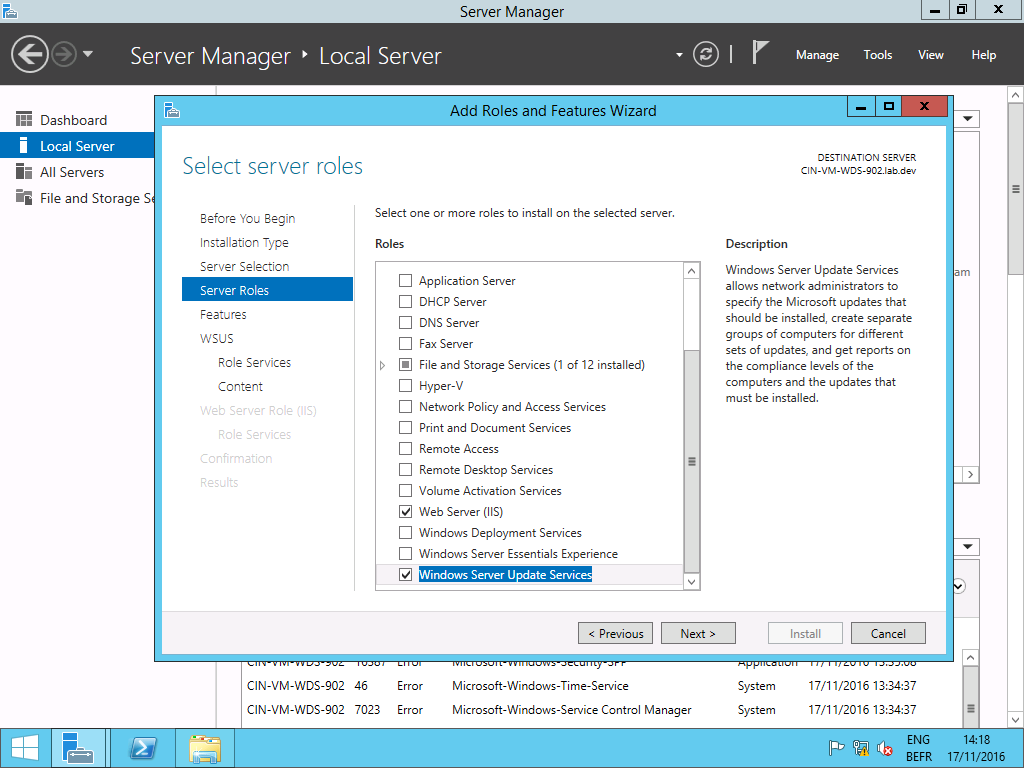Viewport: 1024px width, 768px height.
Task: Select the Microsoft-Windows-Time-Service event row
Action: pyautogui.click(x=602, y=686)
